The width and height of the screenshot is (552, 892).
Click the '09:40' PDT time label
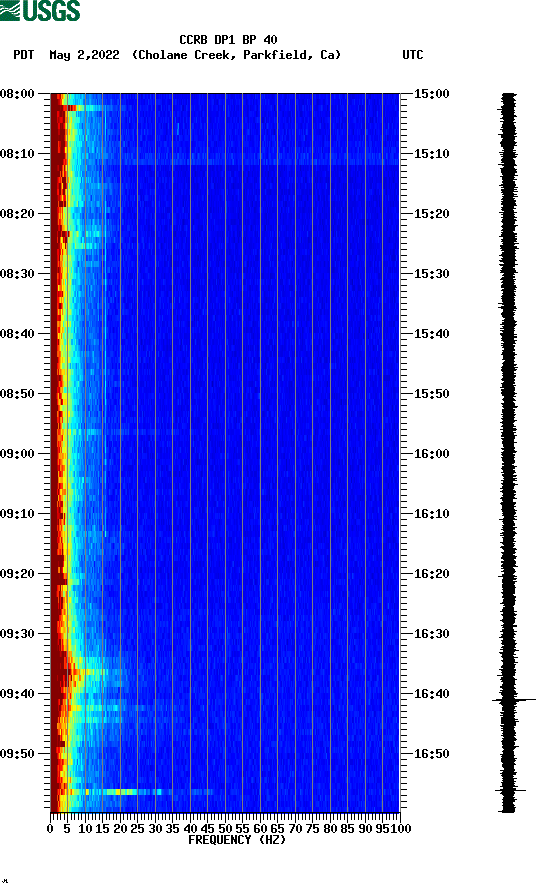point(18,694)
